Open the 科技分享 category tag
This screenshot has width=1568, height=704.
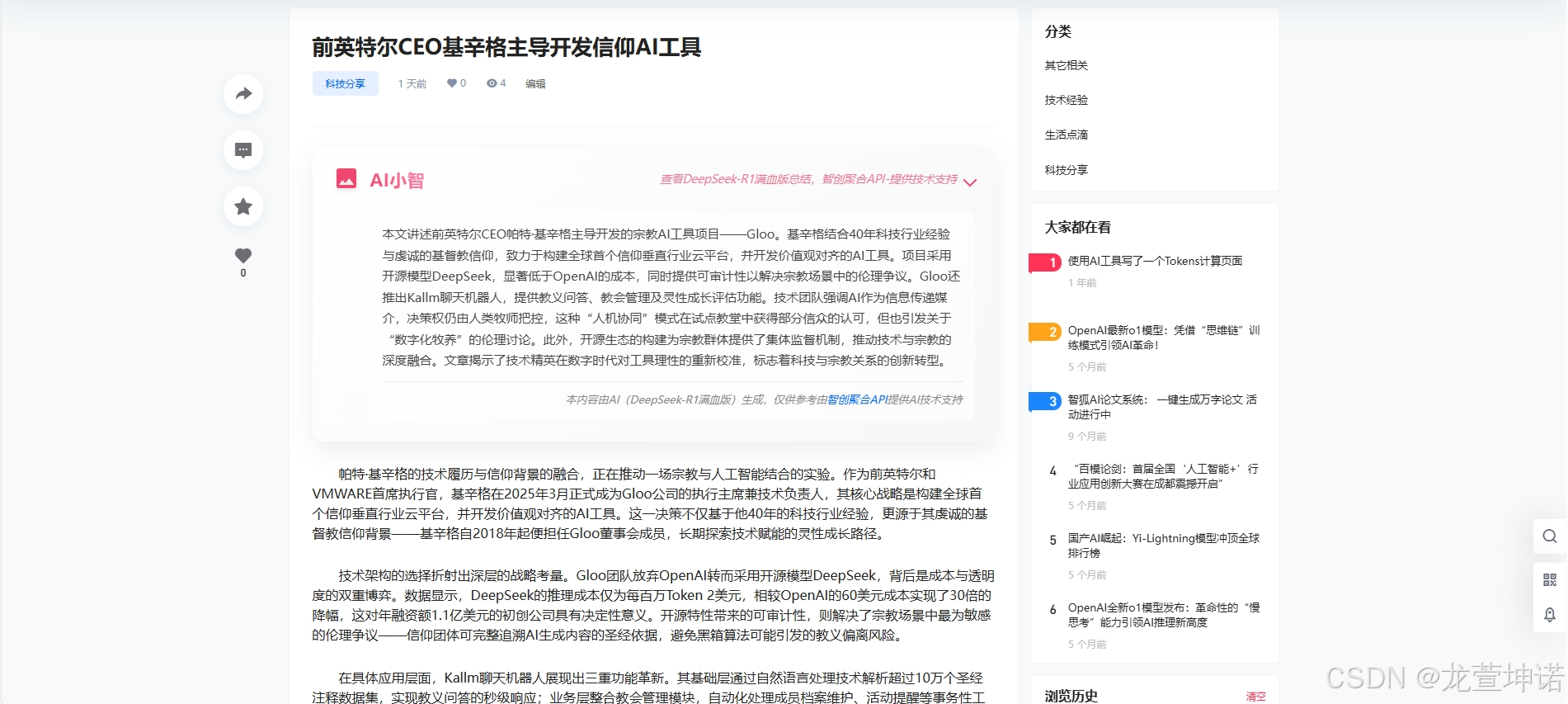pos(345,83)
